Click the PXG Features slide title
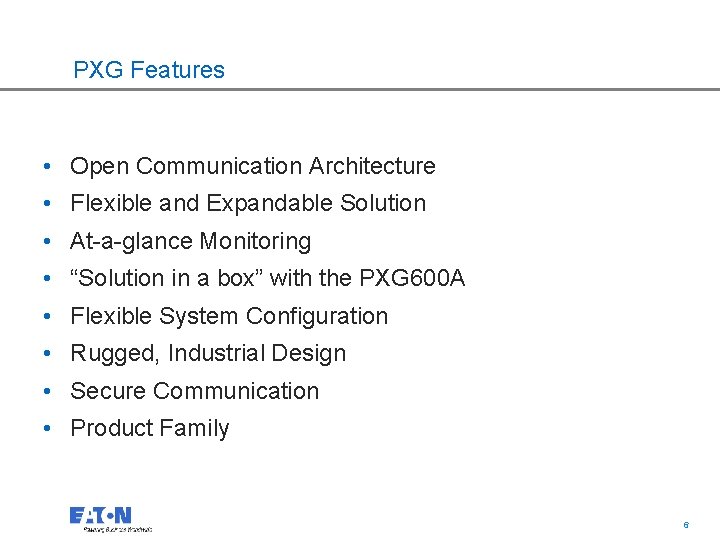Image resolution: width=720 pixels, height=540 pixels. point(149,70)
